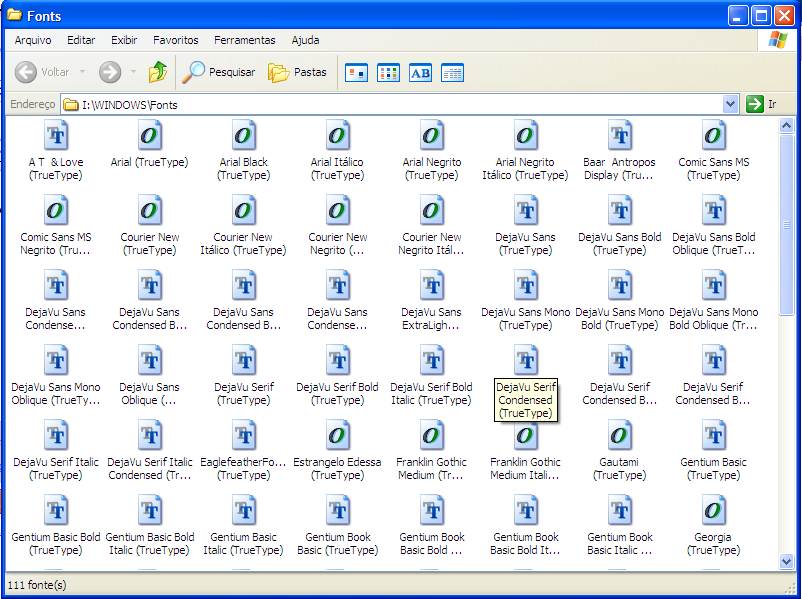Click the Voltar back button
This screenshot has width=802, height=599.
tap(42, 72)
